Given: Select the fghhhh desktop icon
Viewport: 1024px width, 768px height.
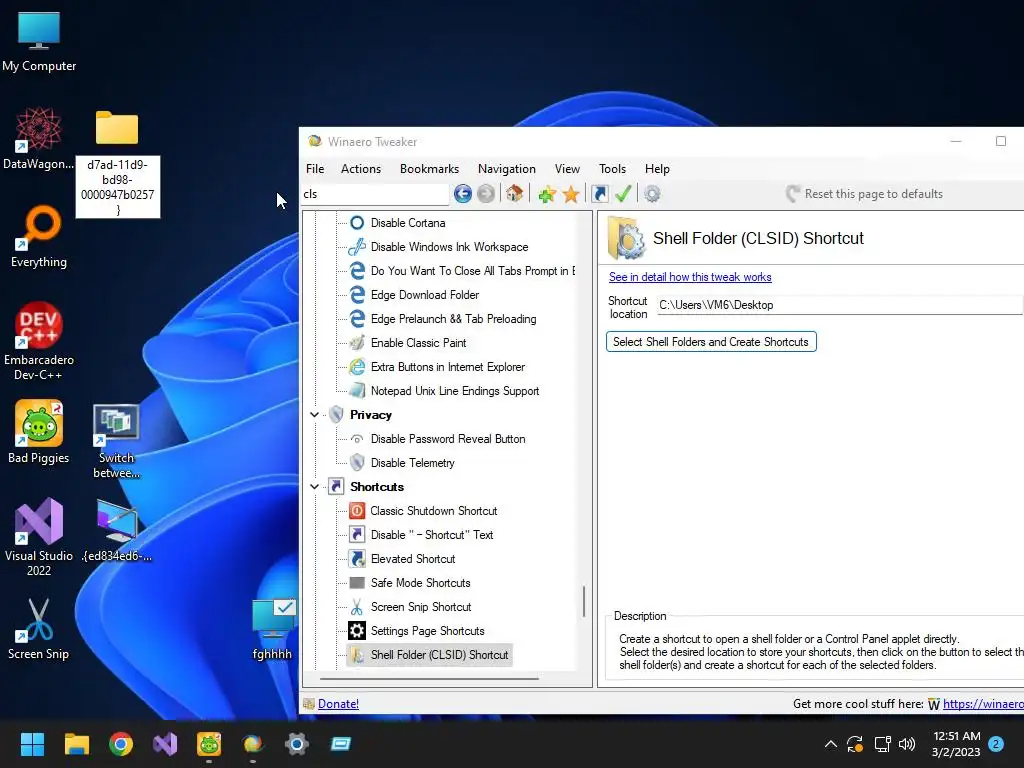Looking at the screenshot, I should (x=273, y=629).
